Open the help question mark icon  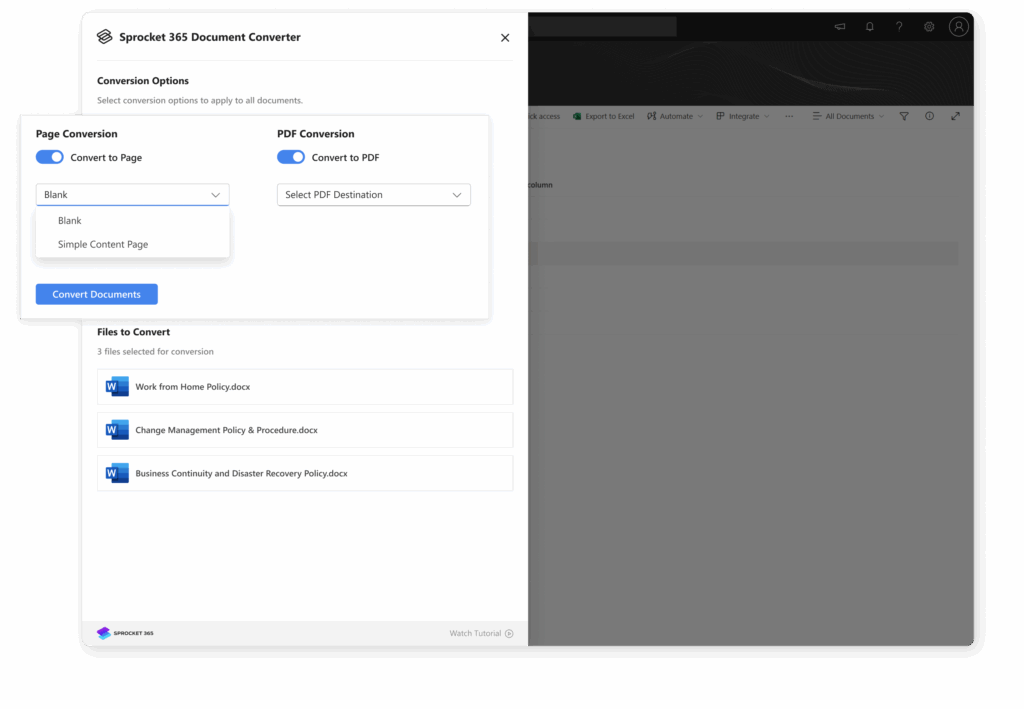[x=899, y=27]
